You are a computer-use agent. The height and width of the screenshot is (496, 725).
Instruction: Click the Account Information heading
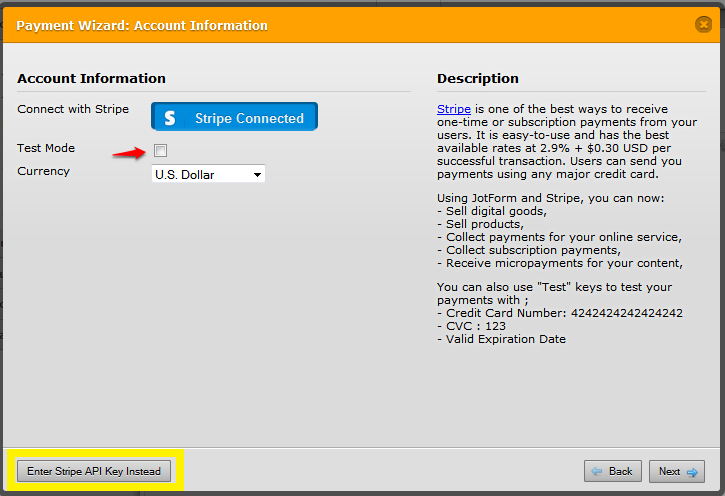92,79
